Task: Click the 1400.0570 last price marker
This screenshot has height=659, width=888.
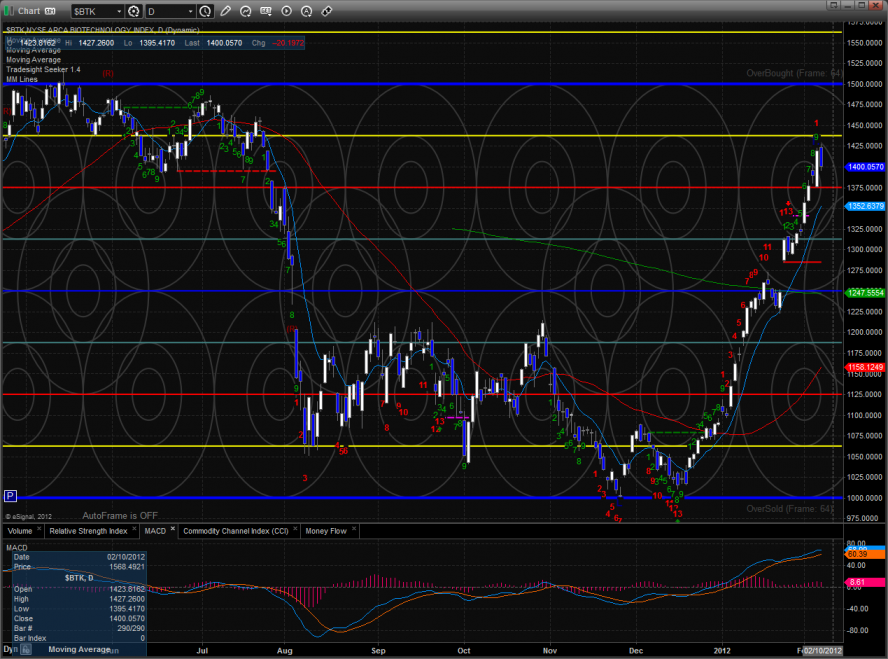Action: [x=865, y=167]
